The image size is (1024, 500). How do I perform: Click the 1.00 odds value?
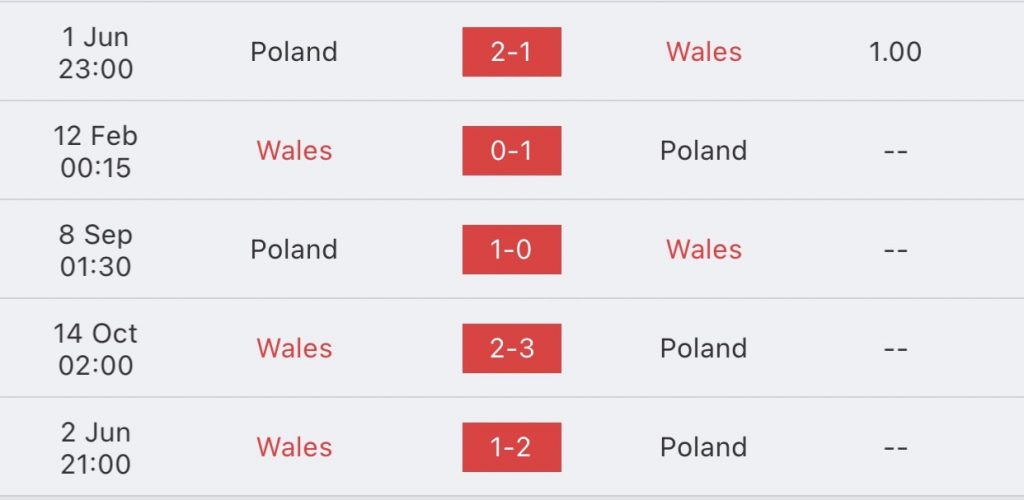(895, 52)
